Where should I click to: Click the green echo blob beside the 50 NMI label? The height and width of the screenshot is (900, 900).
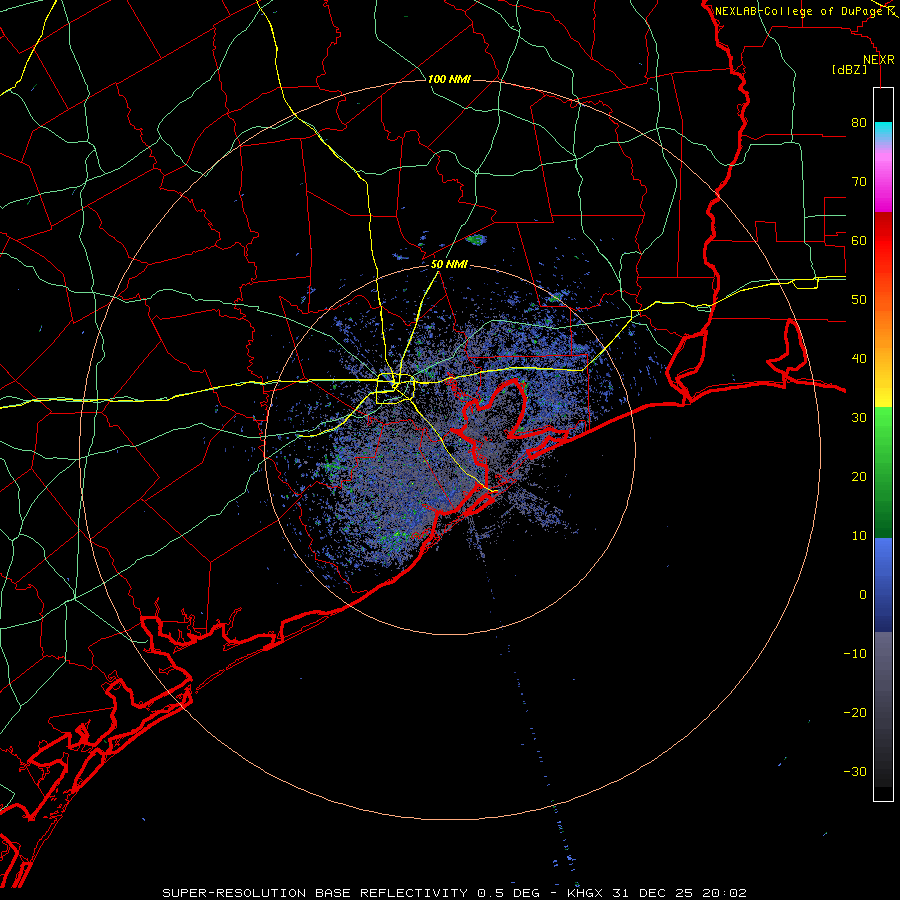476,239
